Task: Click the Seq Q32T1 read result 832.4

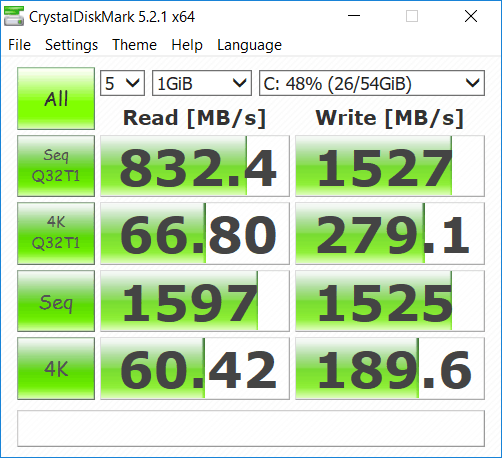Action: pos(195,166)
